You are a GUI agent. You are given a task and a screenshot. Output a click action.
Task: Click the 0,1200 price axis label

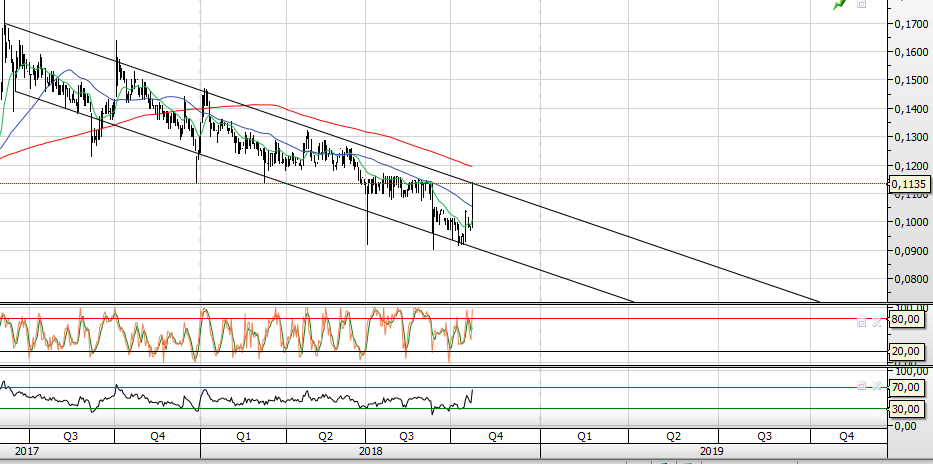tap(911, 165)
